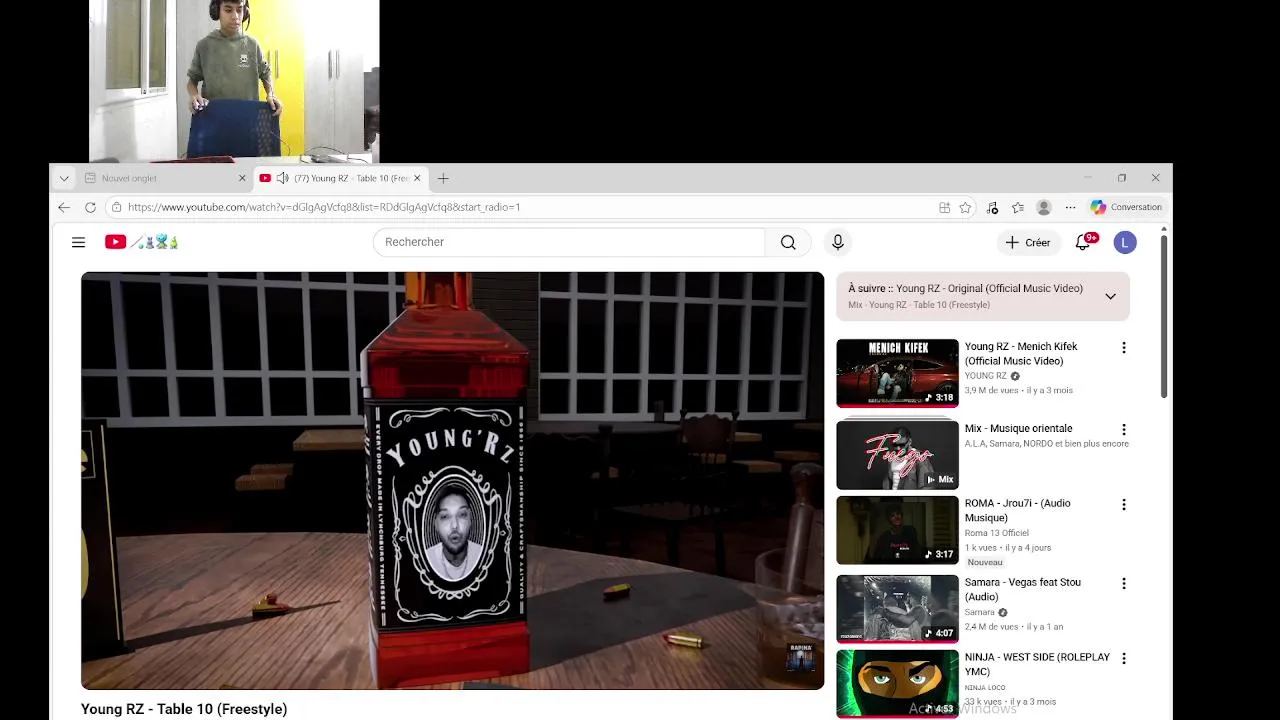Open options for Samara - Vegas video
Viewport: 1280px width, 720px height.
coord(1124,583)
